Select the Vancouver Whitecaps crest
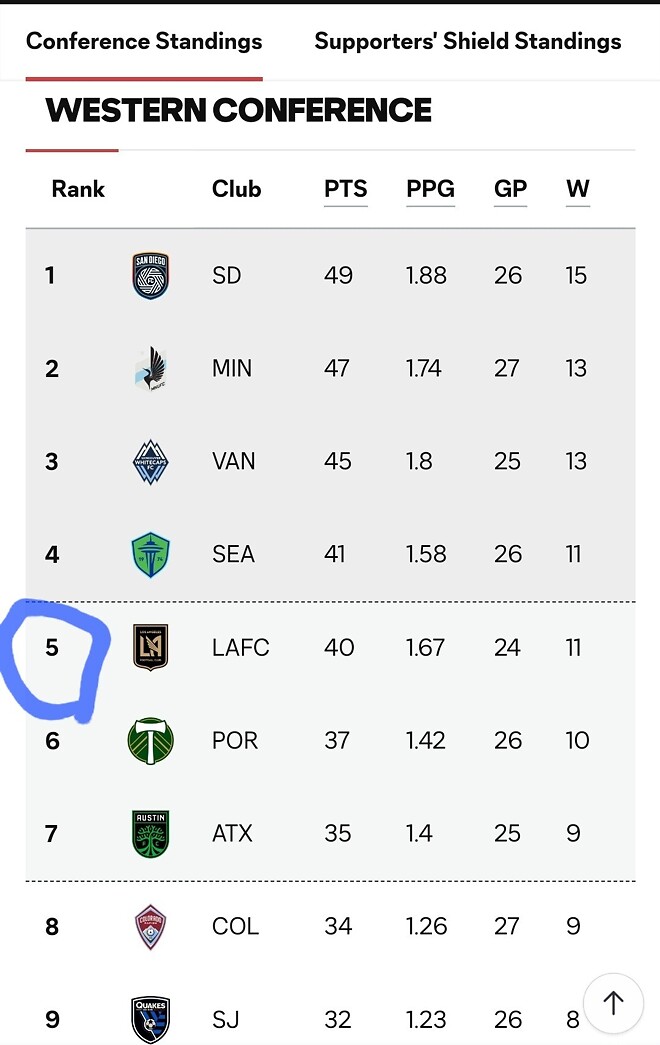The image size is (660, 1045). pyautogui.click(x=151, y=462)
